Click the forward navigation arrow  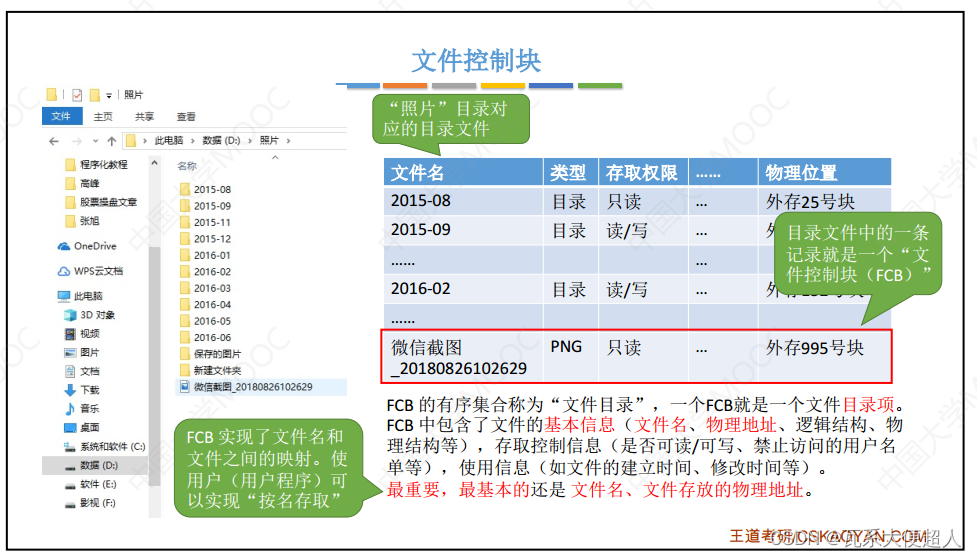(x=77, y=141)
